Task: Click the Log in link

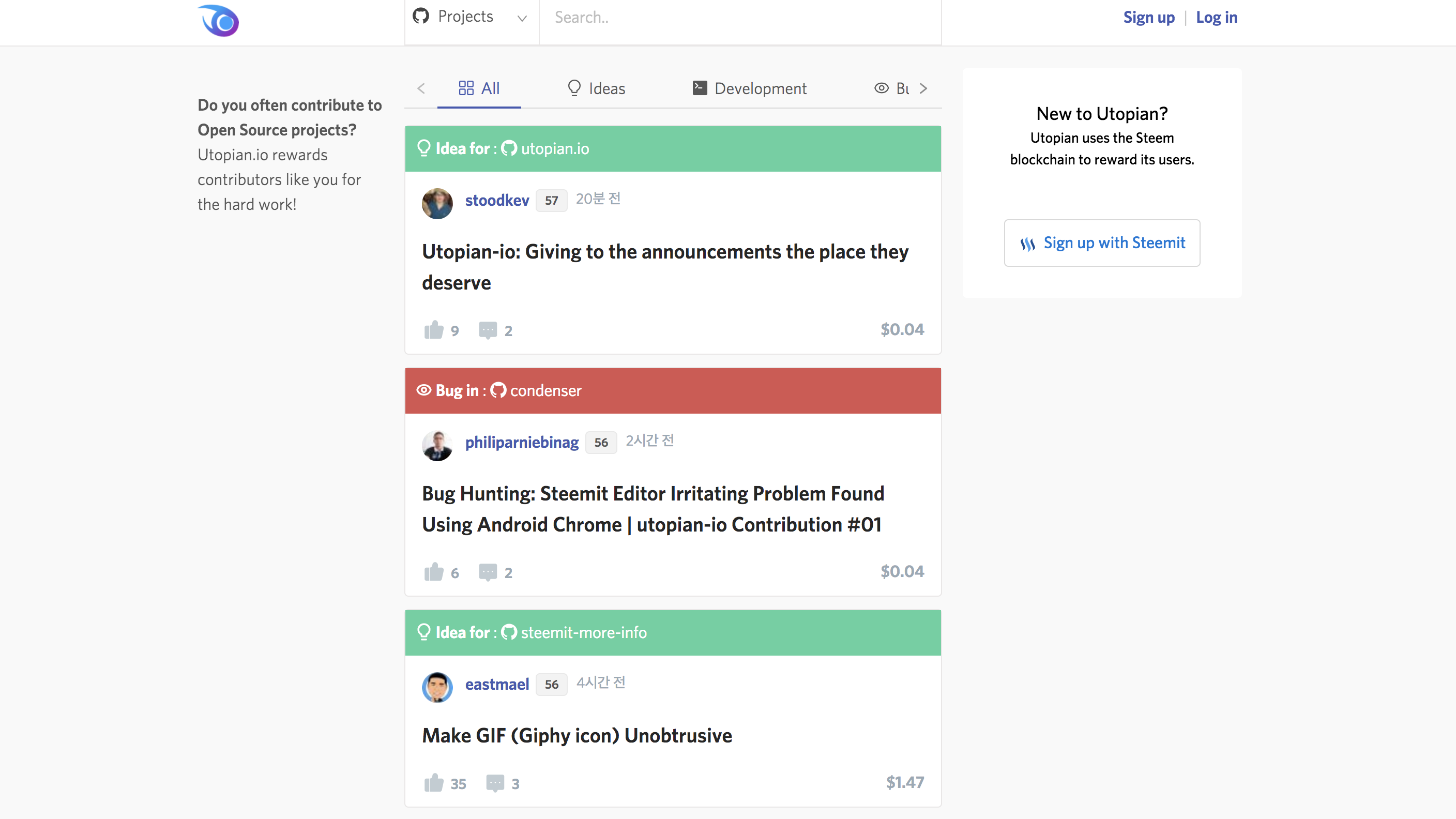Action: (x=1216, y=18)
